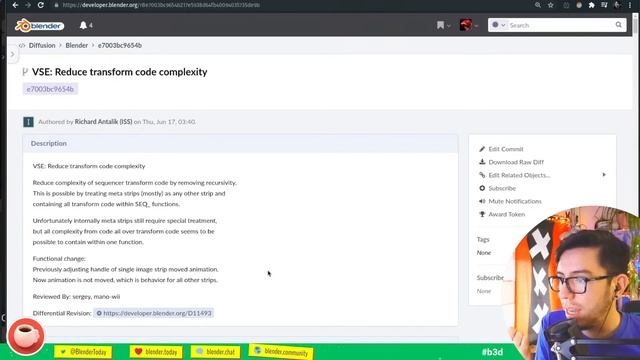Go to the Diffusion breadcrumb

42,45
